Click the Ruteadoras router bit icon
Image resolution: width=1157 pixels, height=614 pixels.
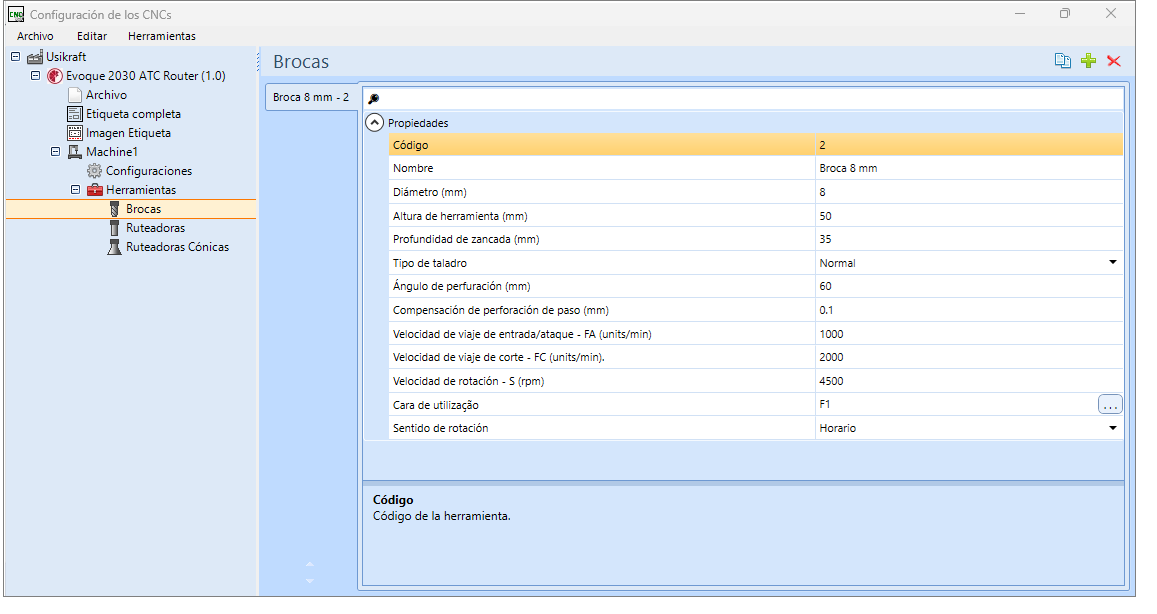[114, 228]
